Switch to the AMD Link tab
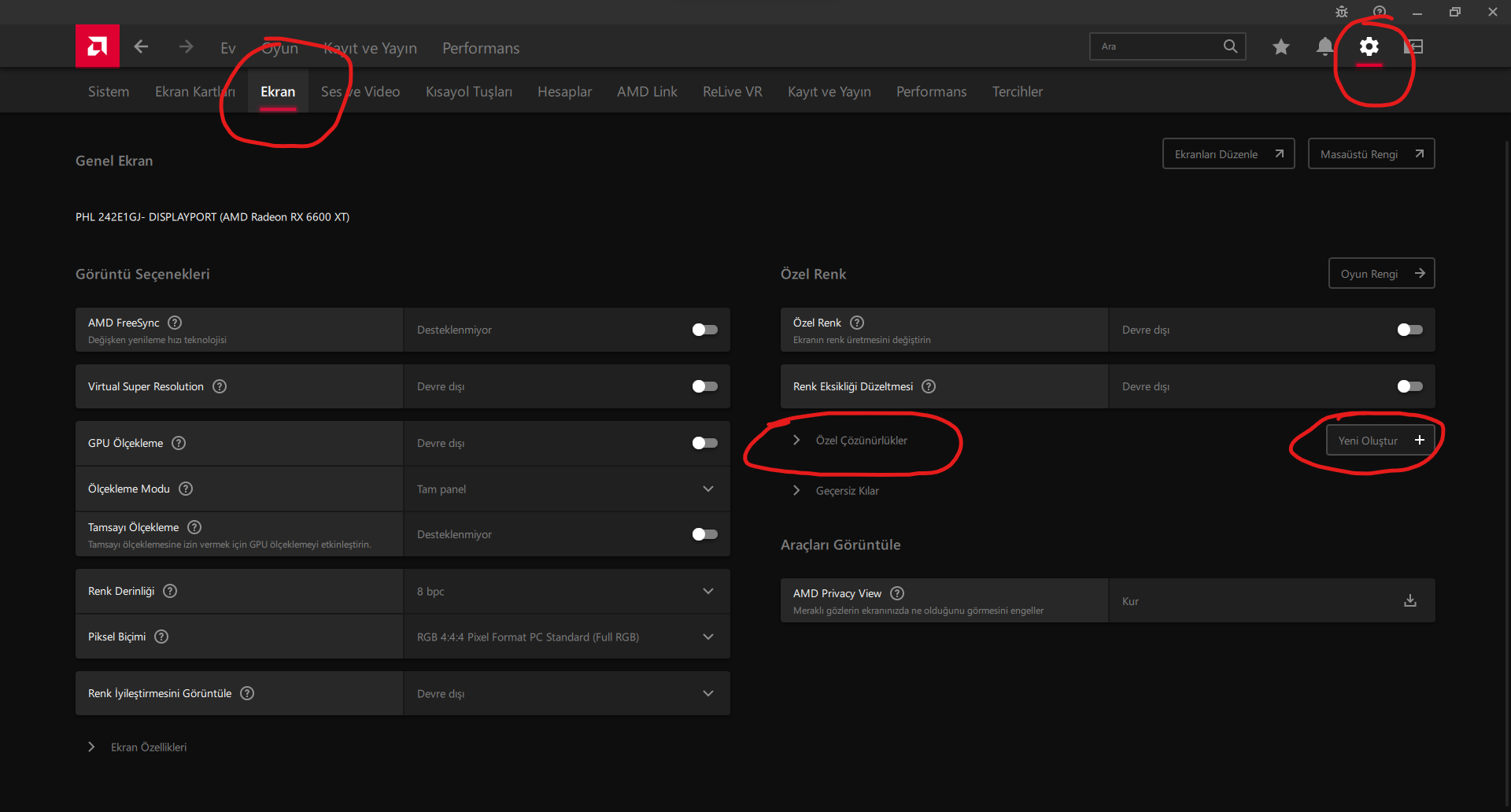Viewport: 1511px width, 812px height. coord(647,91)
